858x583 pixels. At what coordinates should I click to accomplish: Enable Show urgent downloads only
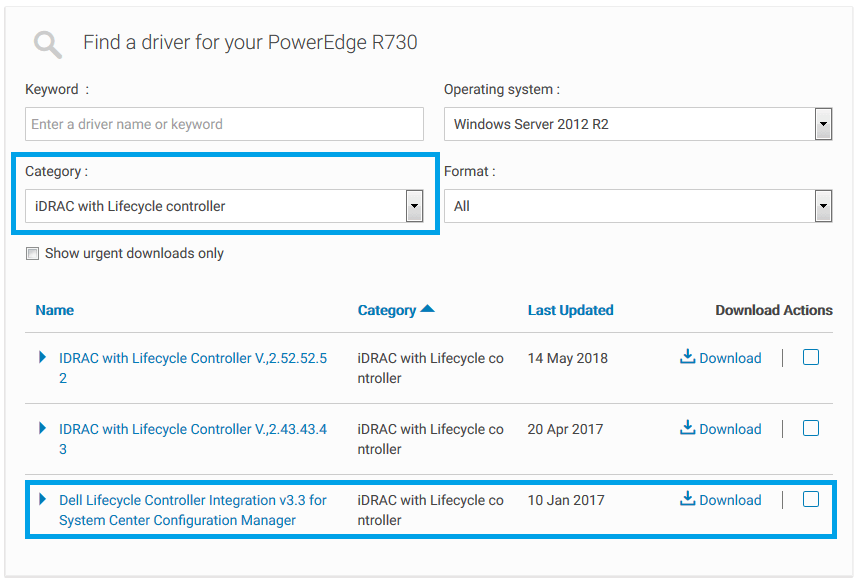pos(32,253)
